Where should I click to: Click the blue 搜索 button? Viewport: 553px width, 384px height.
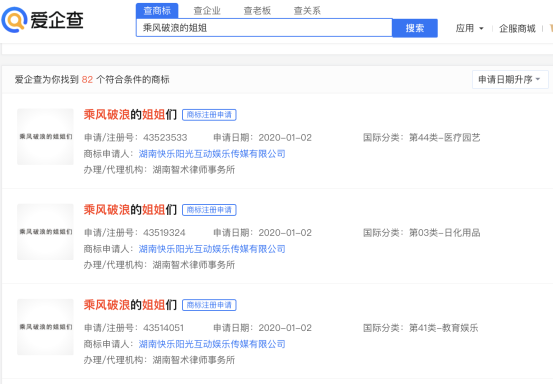click(415, 28)
